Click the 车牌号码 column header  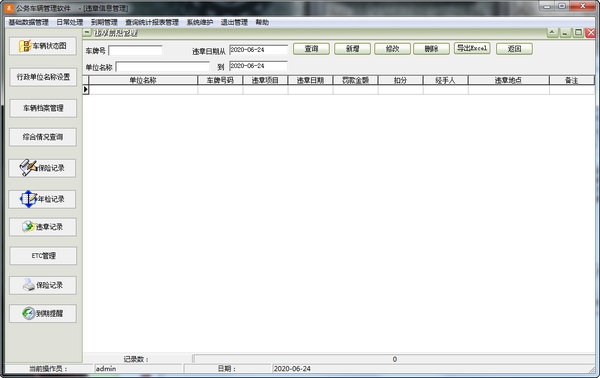coord(220,80)
